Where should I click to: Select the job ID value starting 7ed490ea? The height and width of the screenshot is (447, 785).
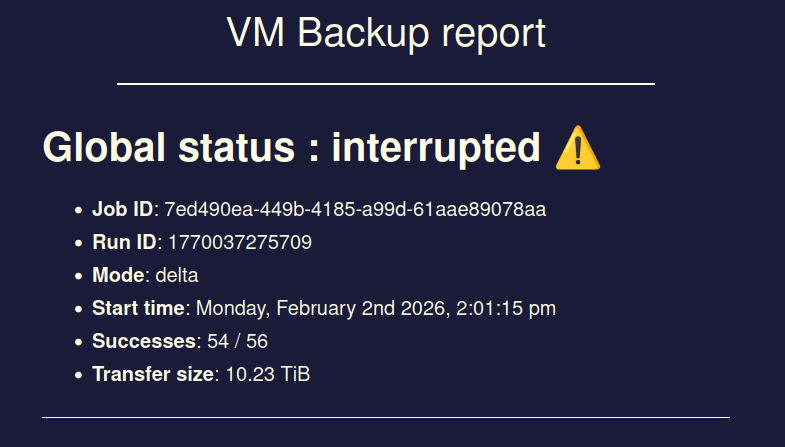coord(355,209)
